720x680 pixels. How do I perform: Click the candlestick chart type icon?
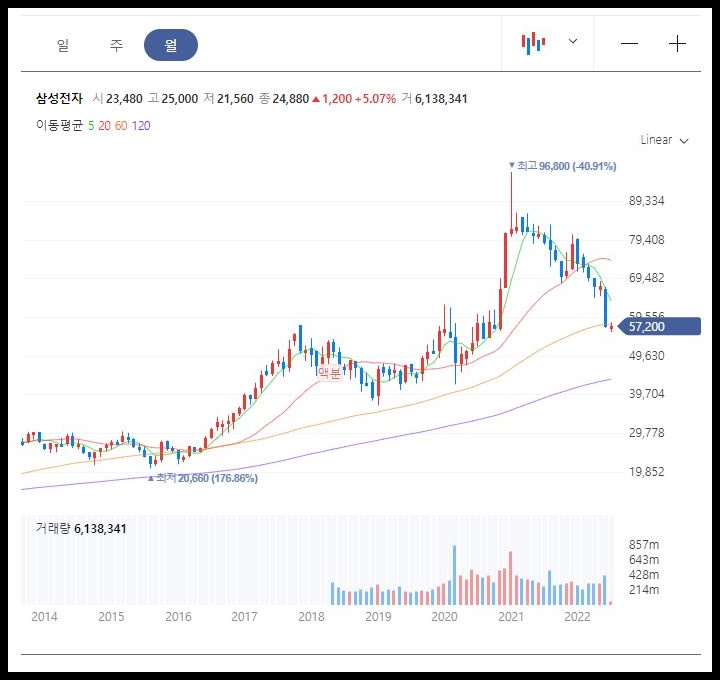(x=533, y=43)
